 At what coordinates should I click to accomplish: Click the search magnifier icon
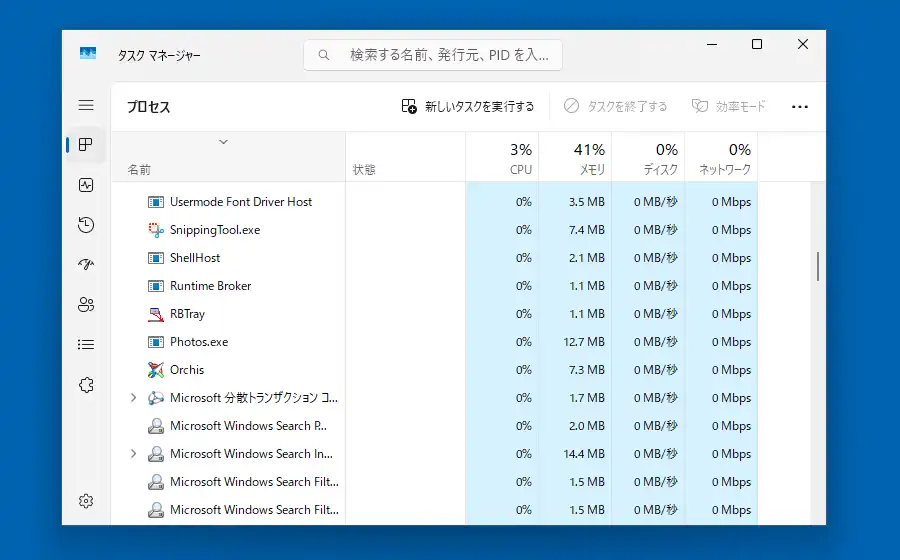(x=324, y=55)
